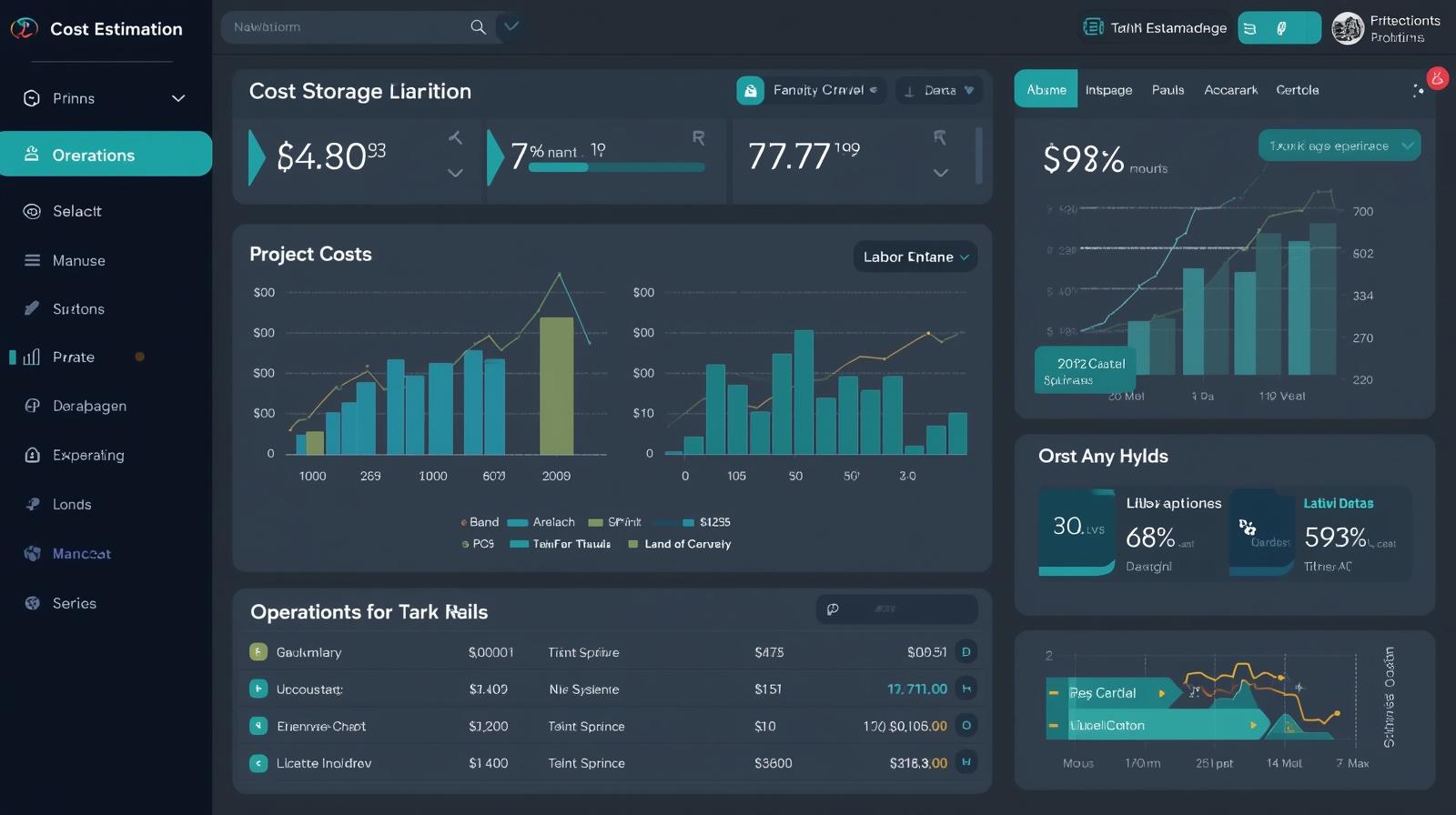1456x815 pixels.
Task: Click the Experating lock icon in sidebar
Action: tap(32, 455)
